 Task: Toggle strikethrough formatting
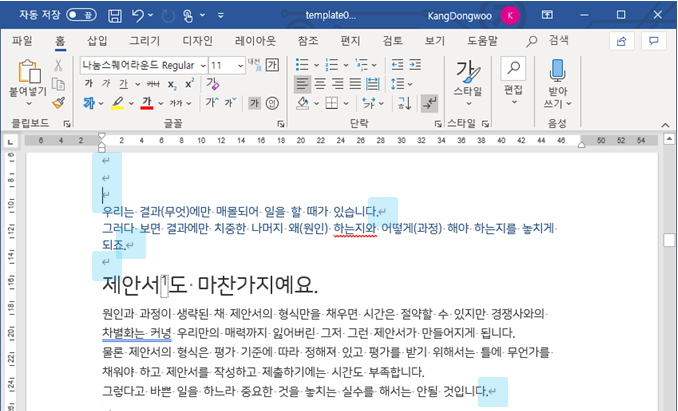tap(153, 83)
